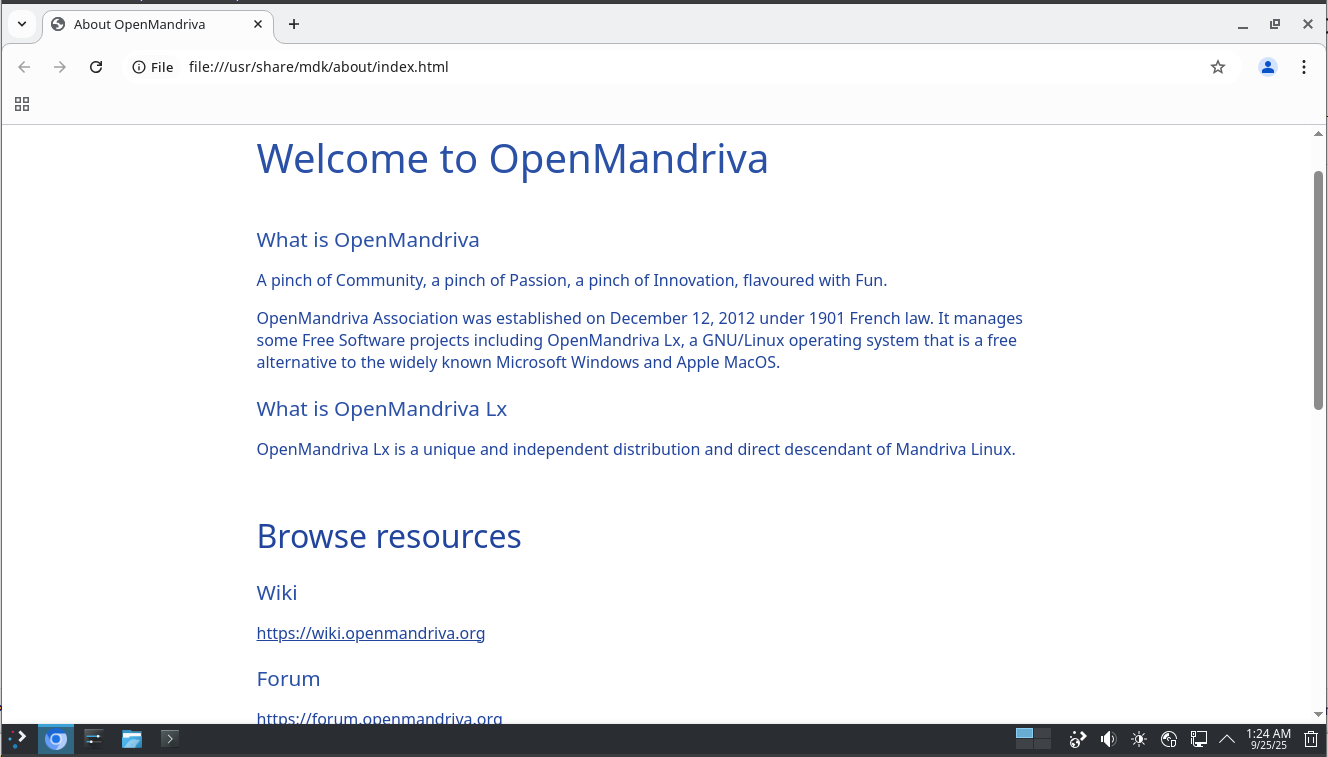Close the About OpenMandriva tab
The image size is (1328, 757).
257,24
